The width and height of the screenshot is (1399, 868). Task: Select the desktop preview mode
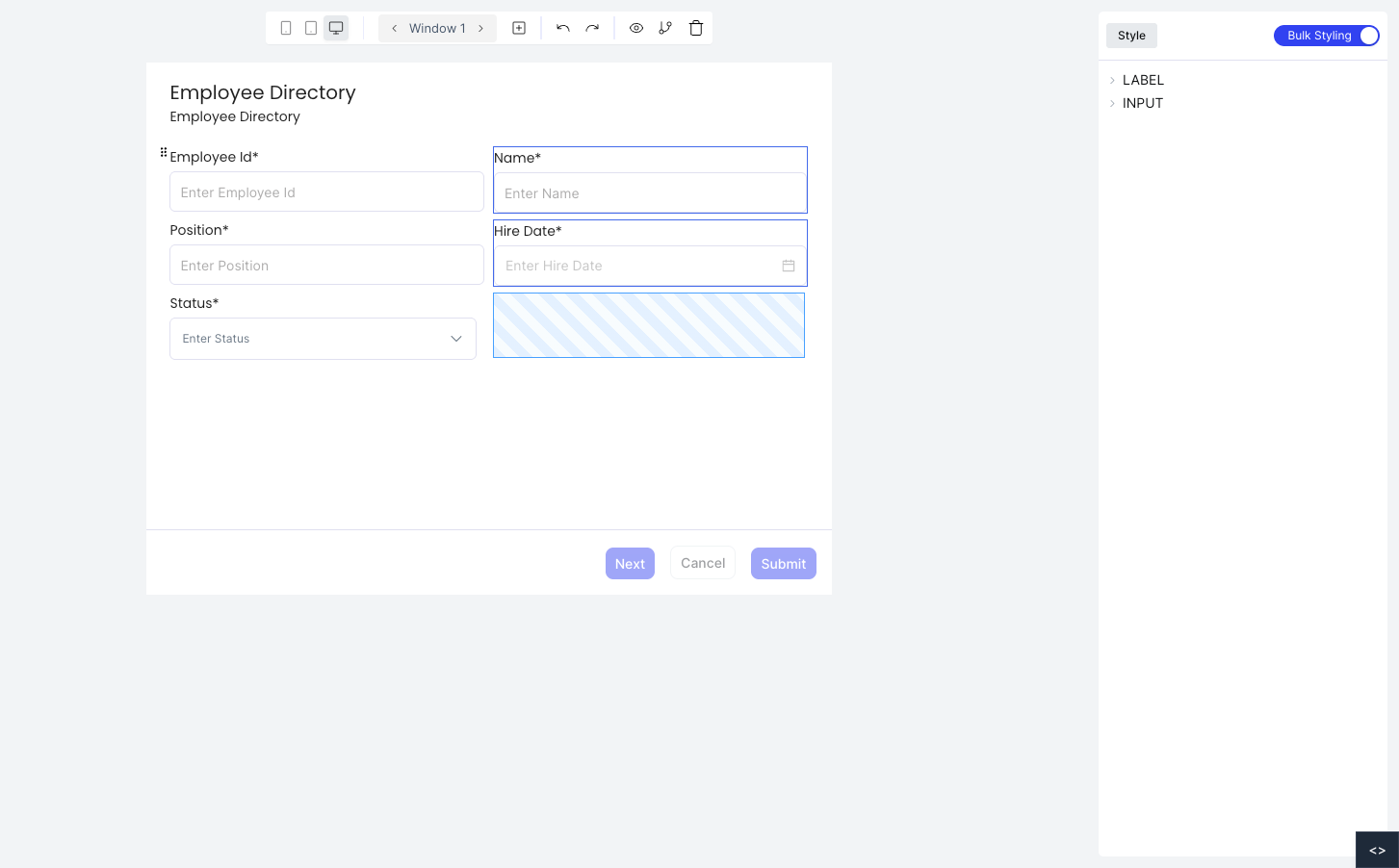(335, 28)
